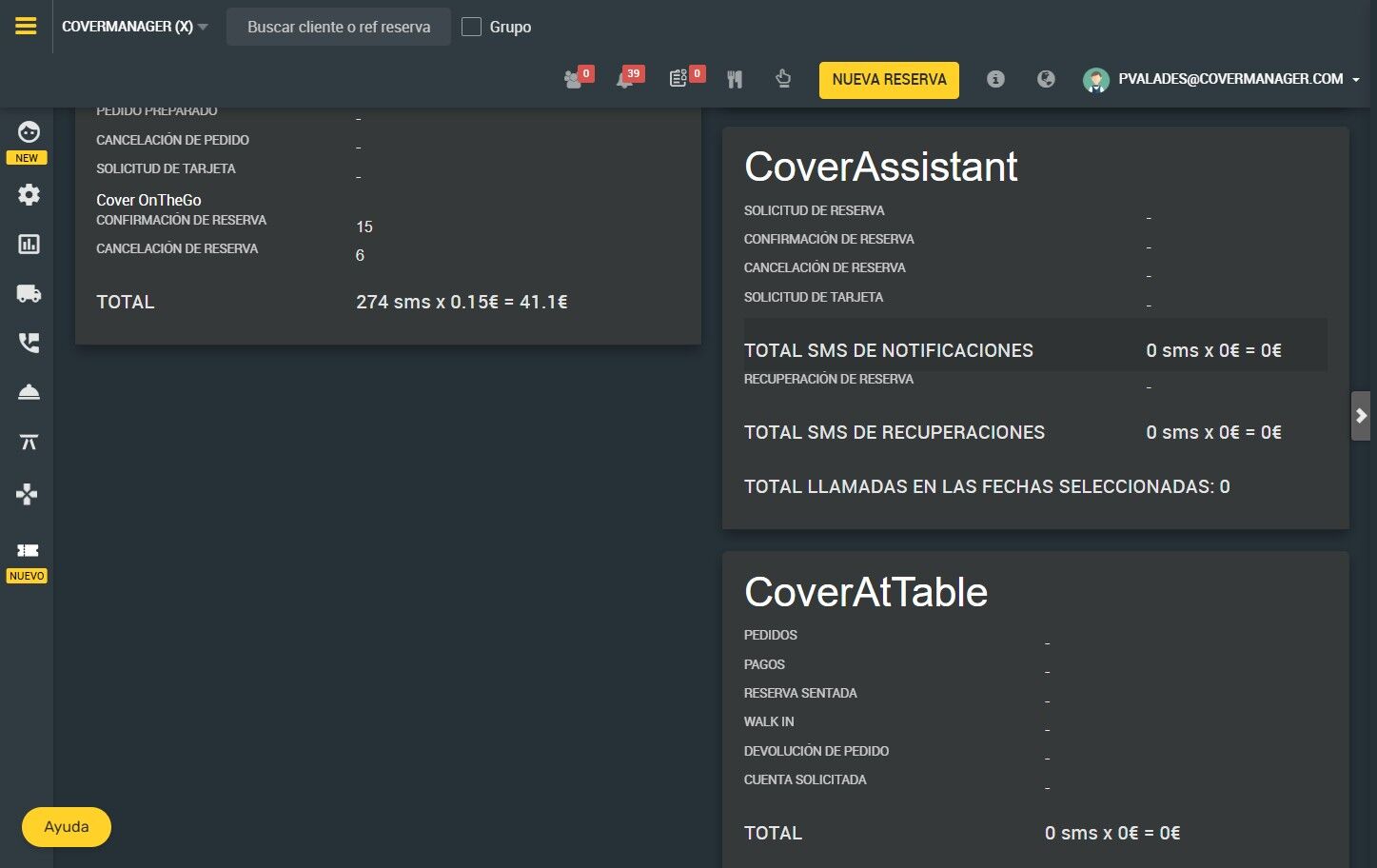The image size is (1377, 868).
Task: Open the settings gear in sidebar
Action: click(x=29, y=194)
